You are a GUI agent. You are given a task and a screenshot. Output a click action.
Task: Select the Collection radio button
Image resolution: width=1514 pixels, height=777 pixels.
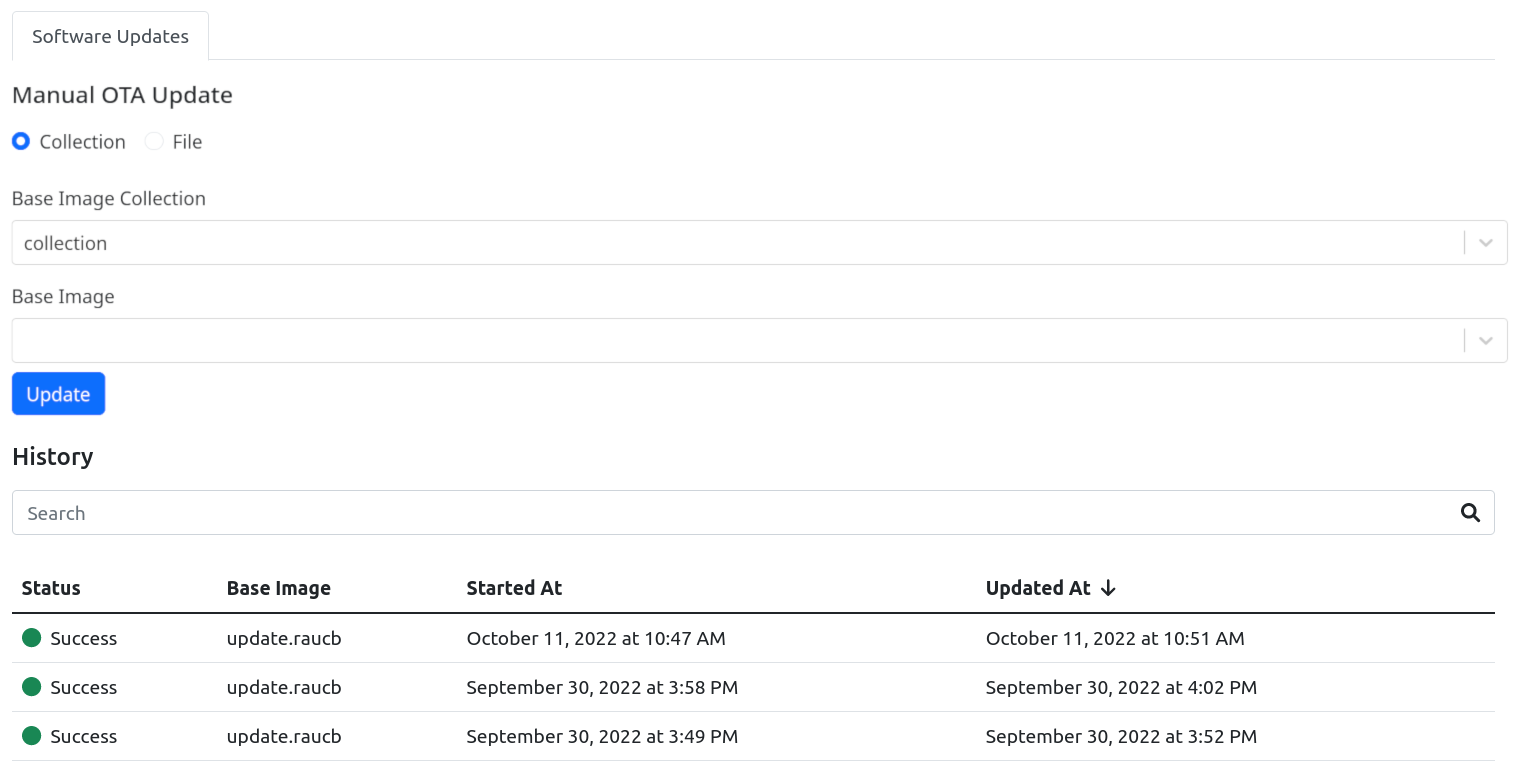click(21, 141)
